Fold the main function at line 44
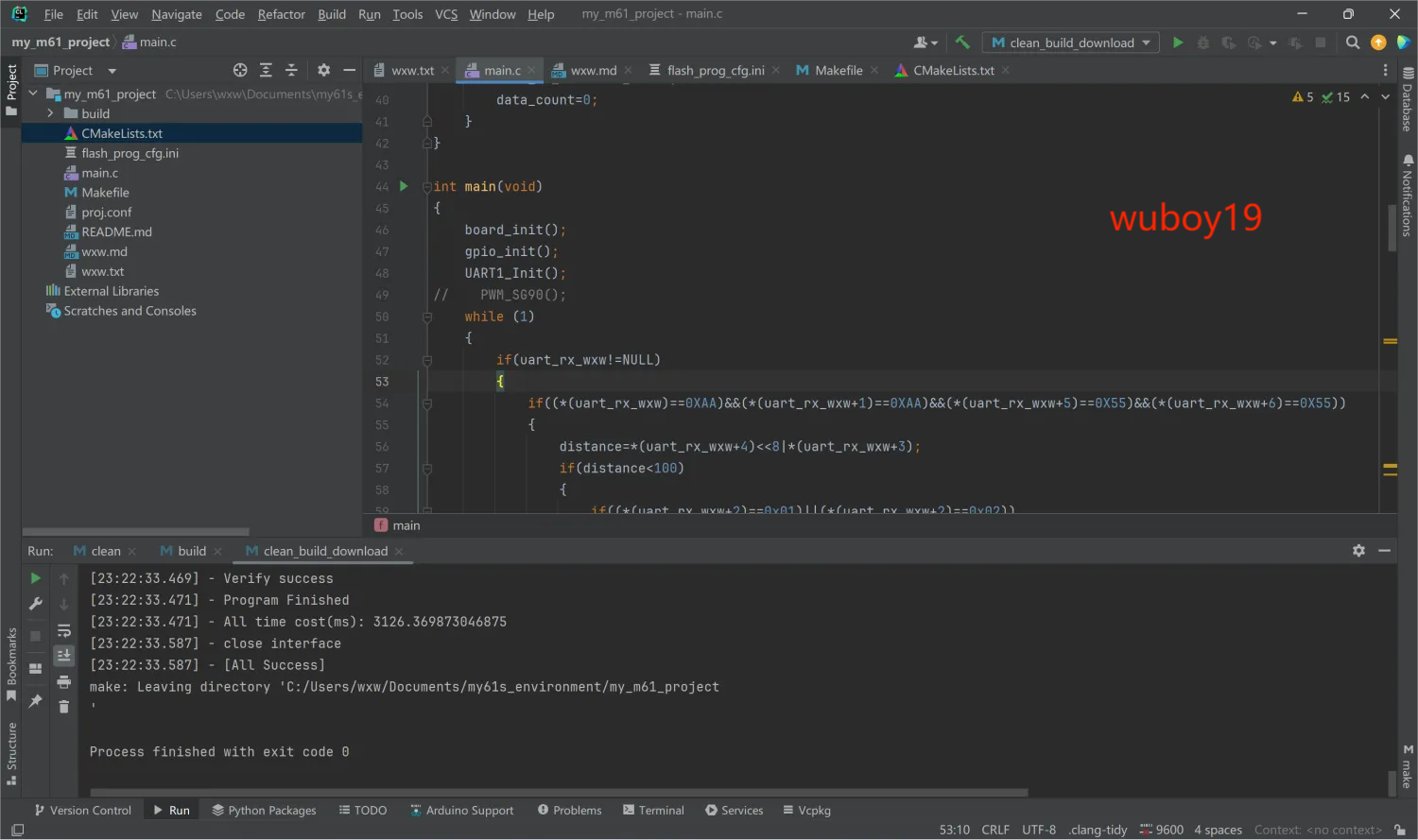Image resolution: width=1418 pixels, height=840 pixels. pos(427,187)
